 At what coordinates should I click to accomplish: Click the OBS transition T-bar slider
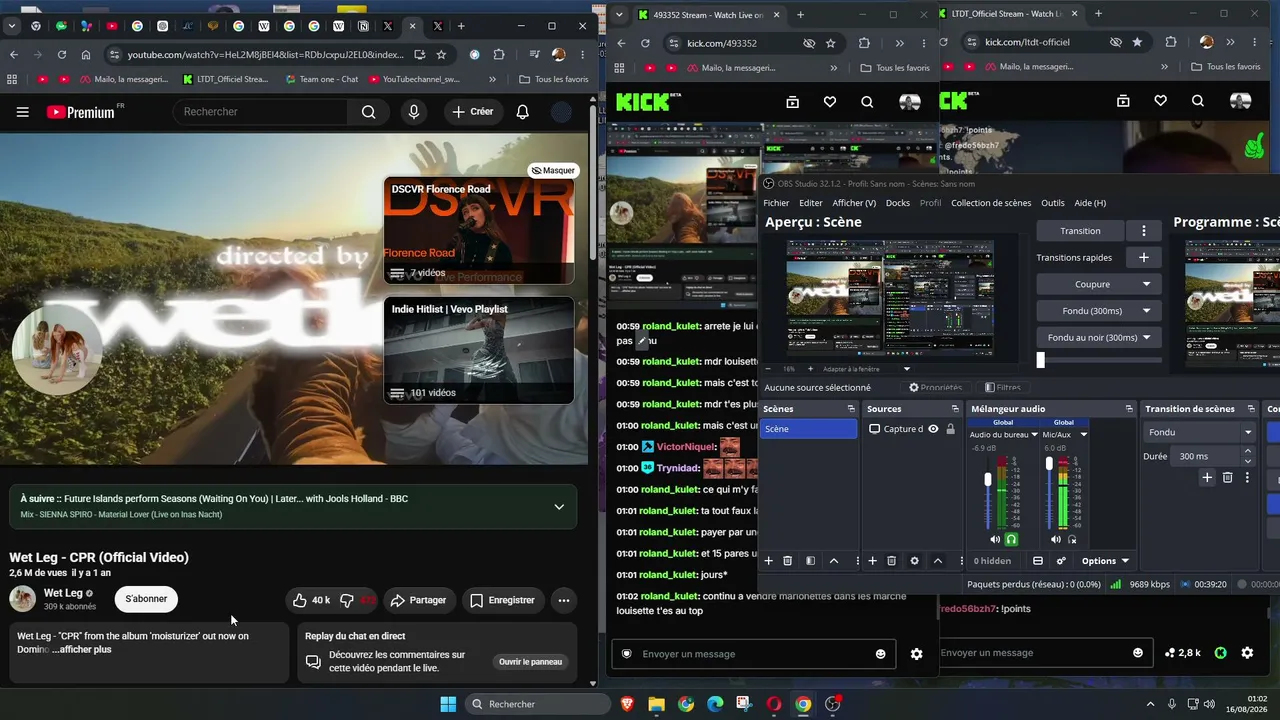[x=1041, y=360]
